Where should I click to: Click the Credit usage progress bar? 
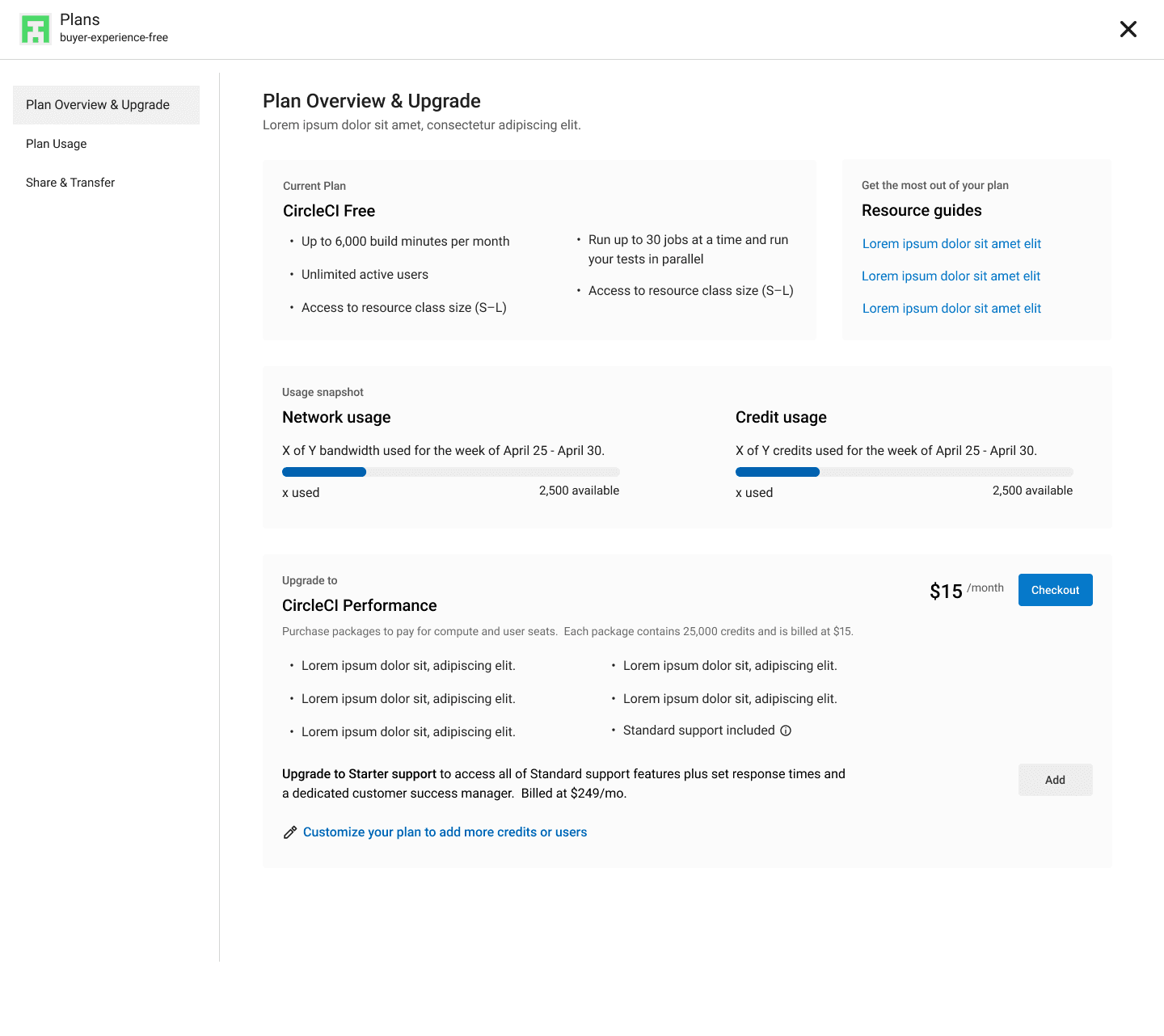[904, 472]
